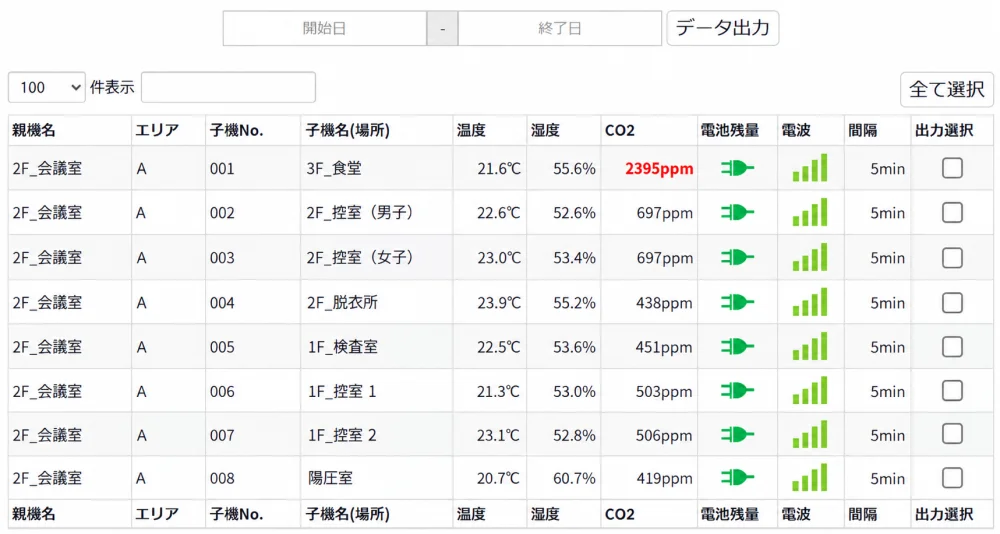This screenshot has width=1000, height=534.
Task: Click the power plug icon for 2F_控室（男子）
Action: point(737,212)
